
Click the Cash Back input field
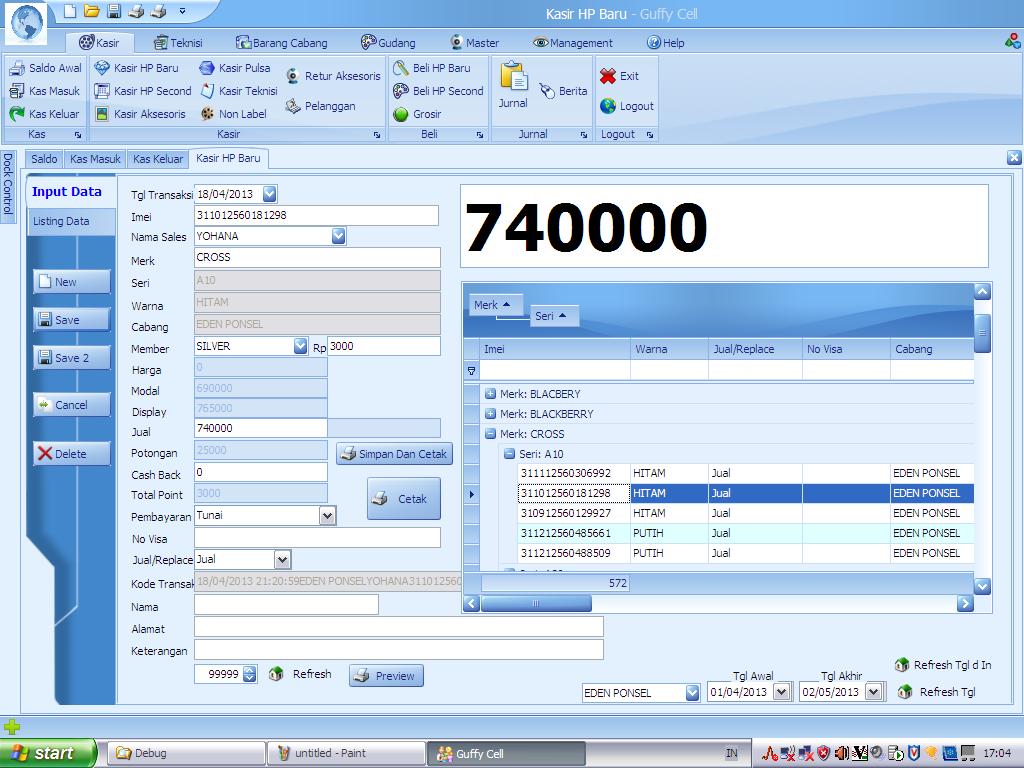pyautogui.click(x=260, y=472)
